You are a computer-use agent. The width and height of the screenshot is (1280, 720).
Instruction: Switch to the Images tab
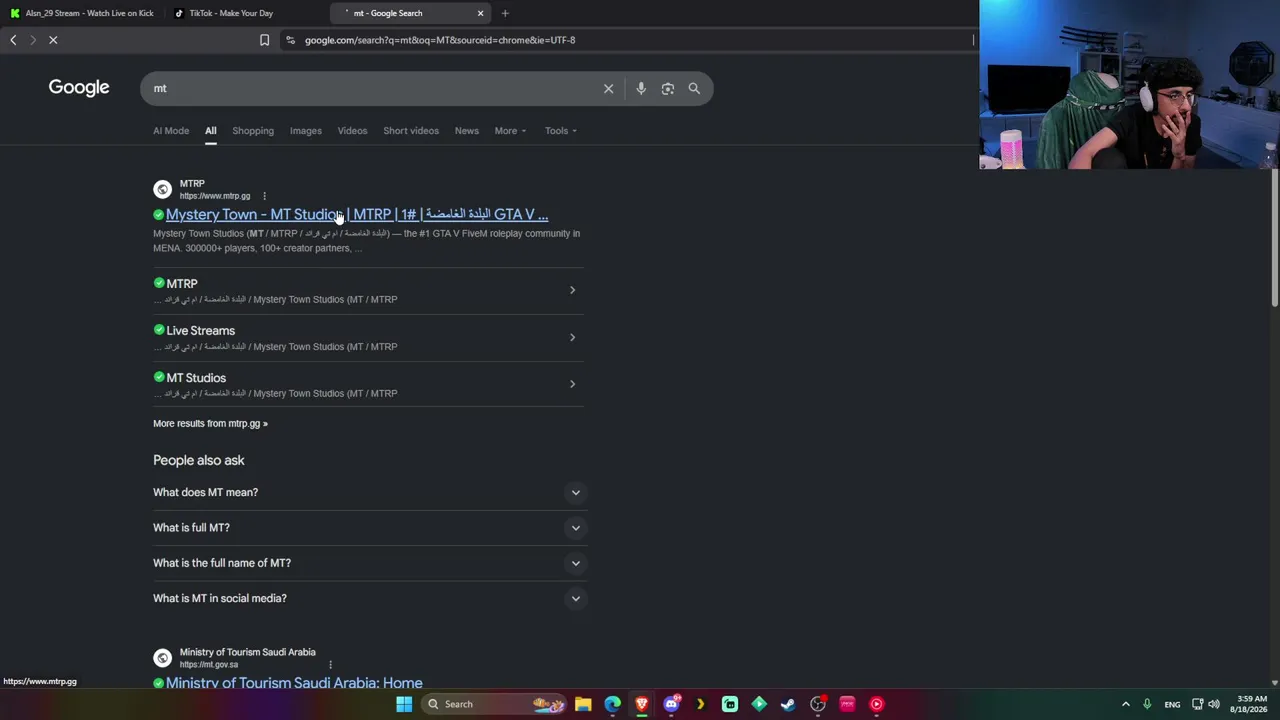[306, 131]
